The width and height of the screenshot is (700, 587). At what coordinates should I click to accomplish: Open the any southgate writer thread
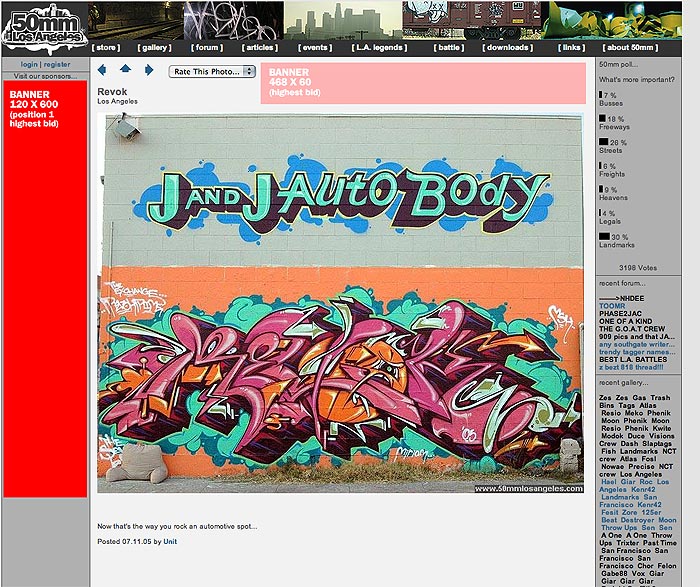(x=637, y=344)
